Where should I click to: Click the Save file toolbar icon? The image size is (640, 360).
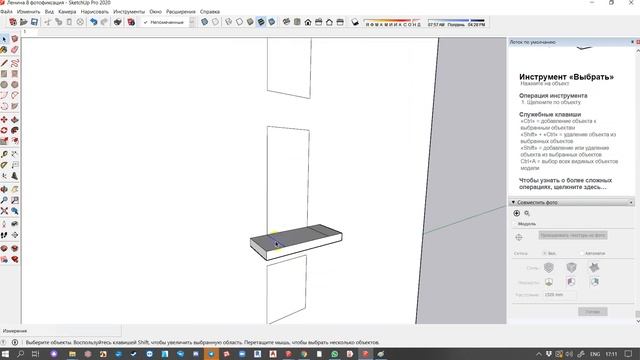tap(34, 22)
